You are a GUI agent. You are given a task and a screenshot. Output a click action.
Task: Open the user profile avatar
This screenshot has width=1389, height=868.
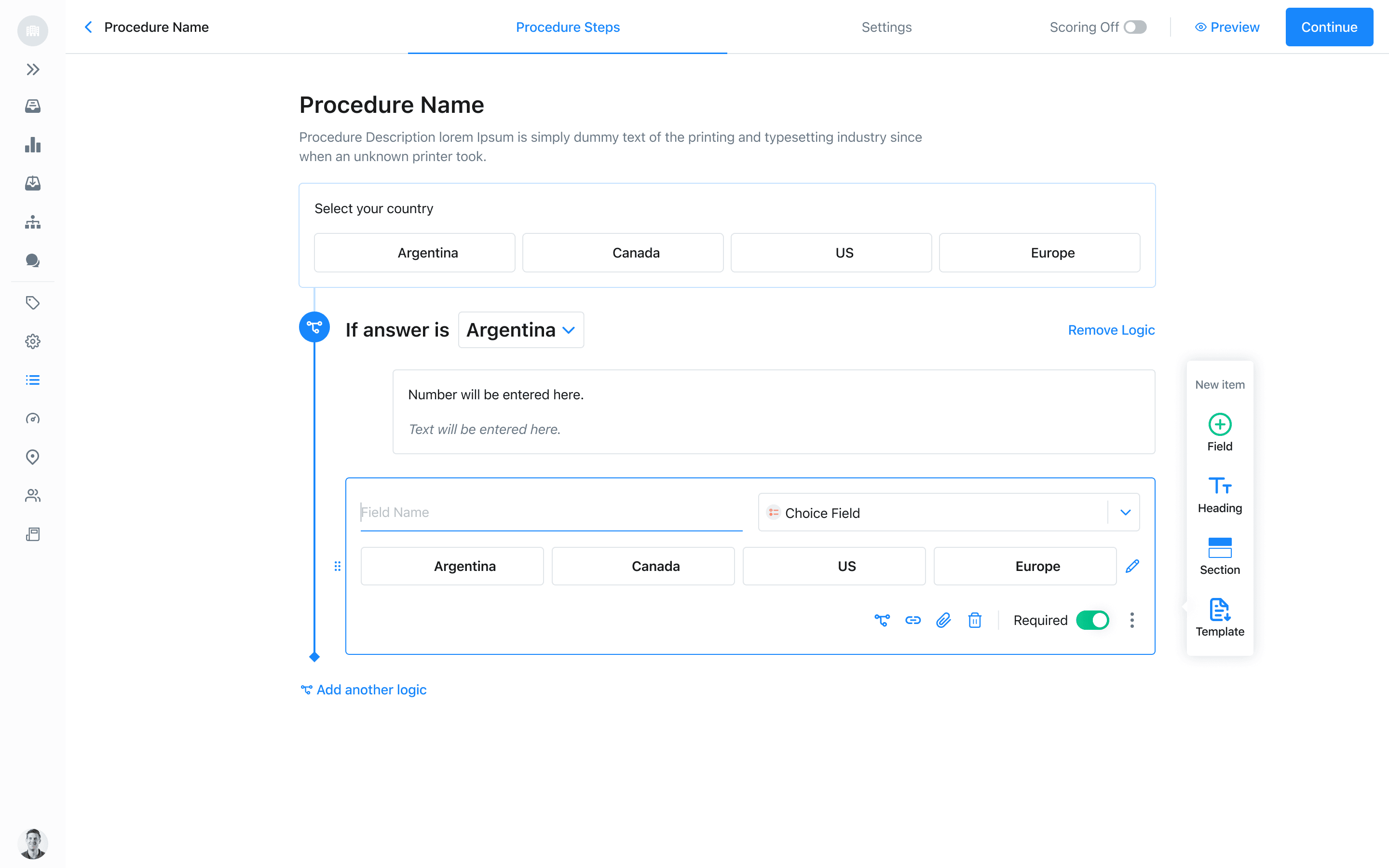point(33,843)
